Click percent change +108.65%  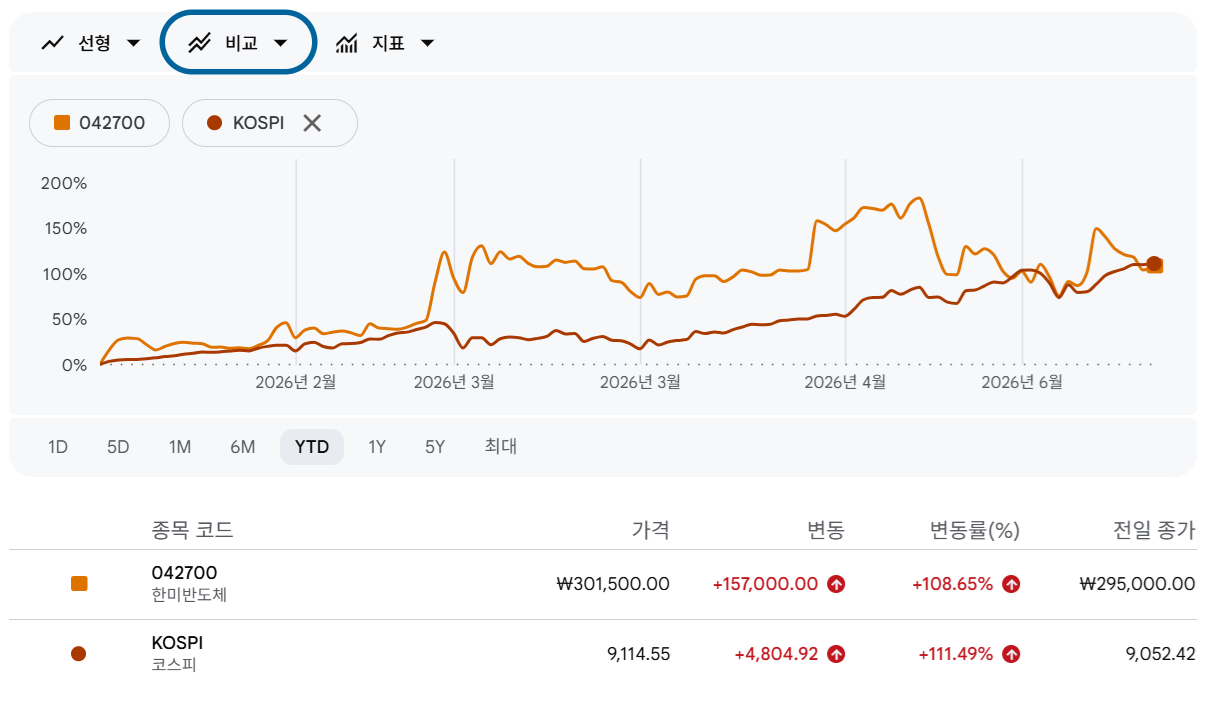click(952, 584)
